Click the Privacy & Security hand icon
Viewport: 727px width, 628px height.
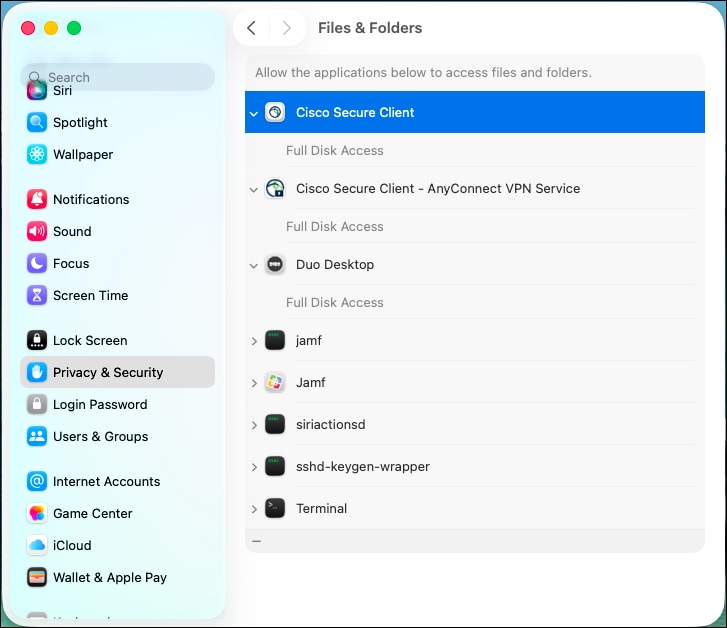(x=37, y=372)
